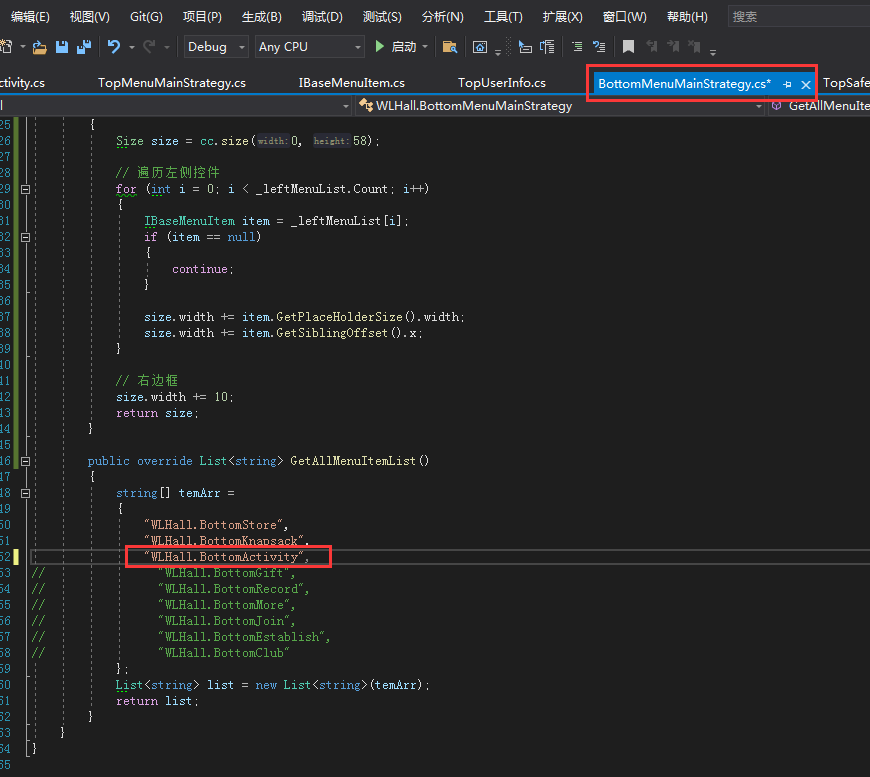This screenshot has width=870, height=777.
Task: Open the Debug configuration dropdown
Action: (x=217, y=47)
